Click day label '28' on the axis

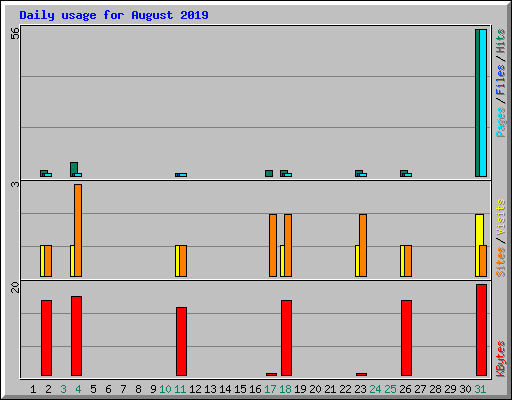coord(435,389)
